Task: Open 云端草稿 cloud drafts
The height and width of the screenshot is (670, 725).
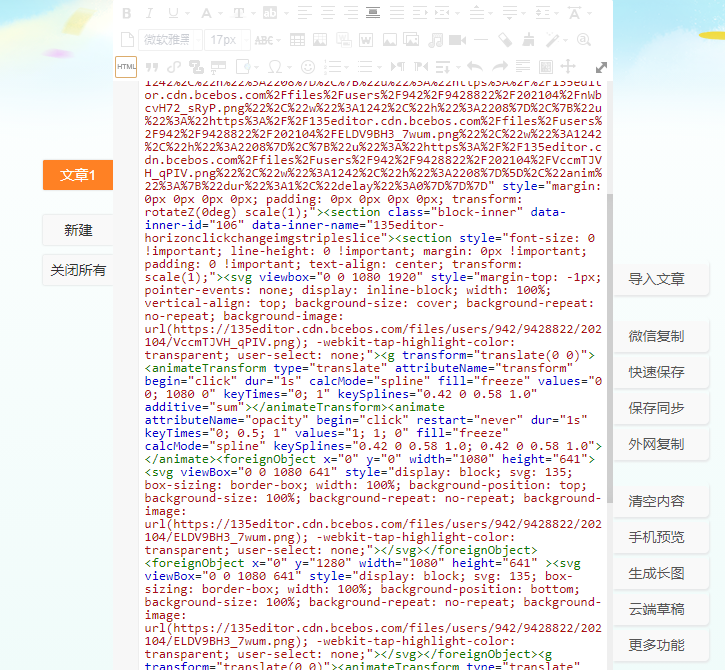Action: pyautogui.click(x=661, y=609)
